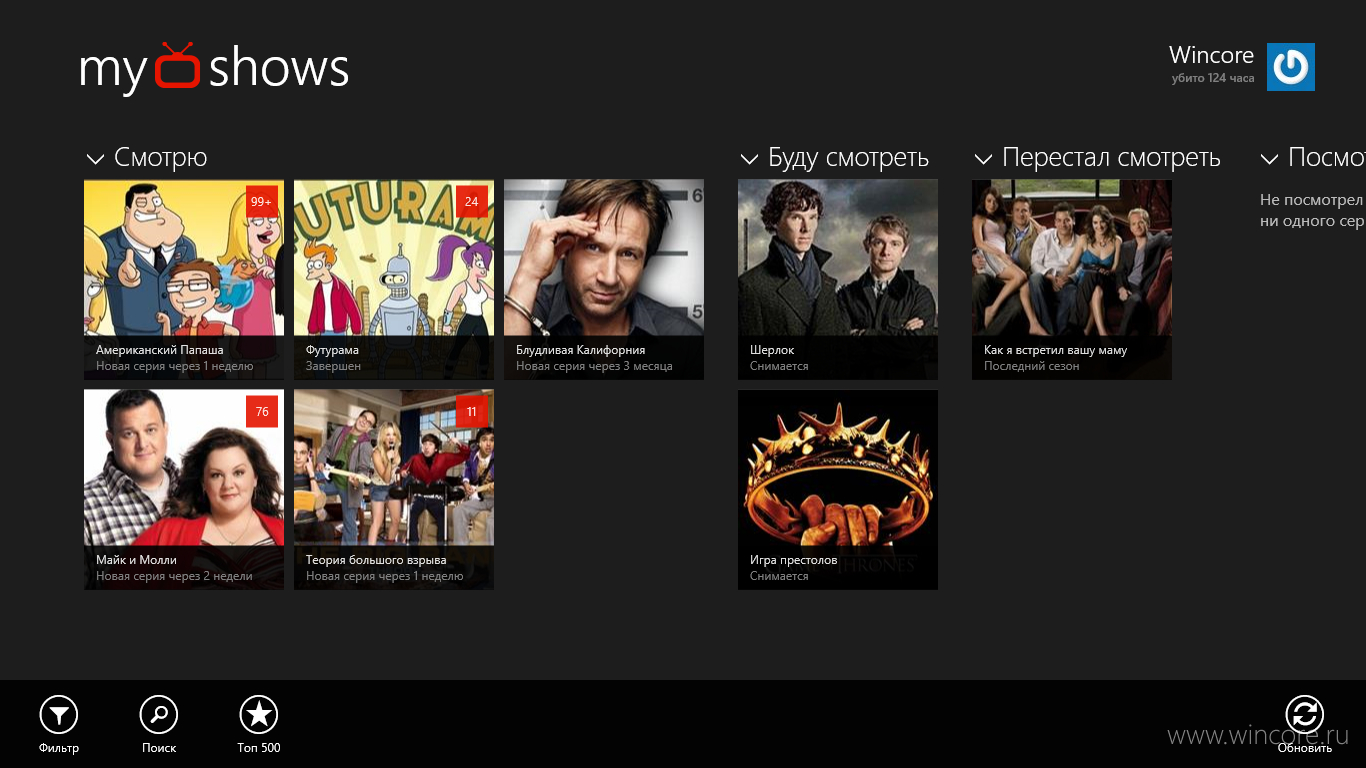Click the 76 badge on Майк и Молли

[262, 411]
